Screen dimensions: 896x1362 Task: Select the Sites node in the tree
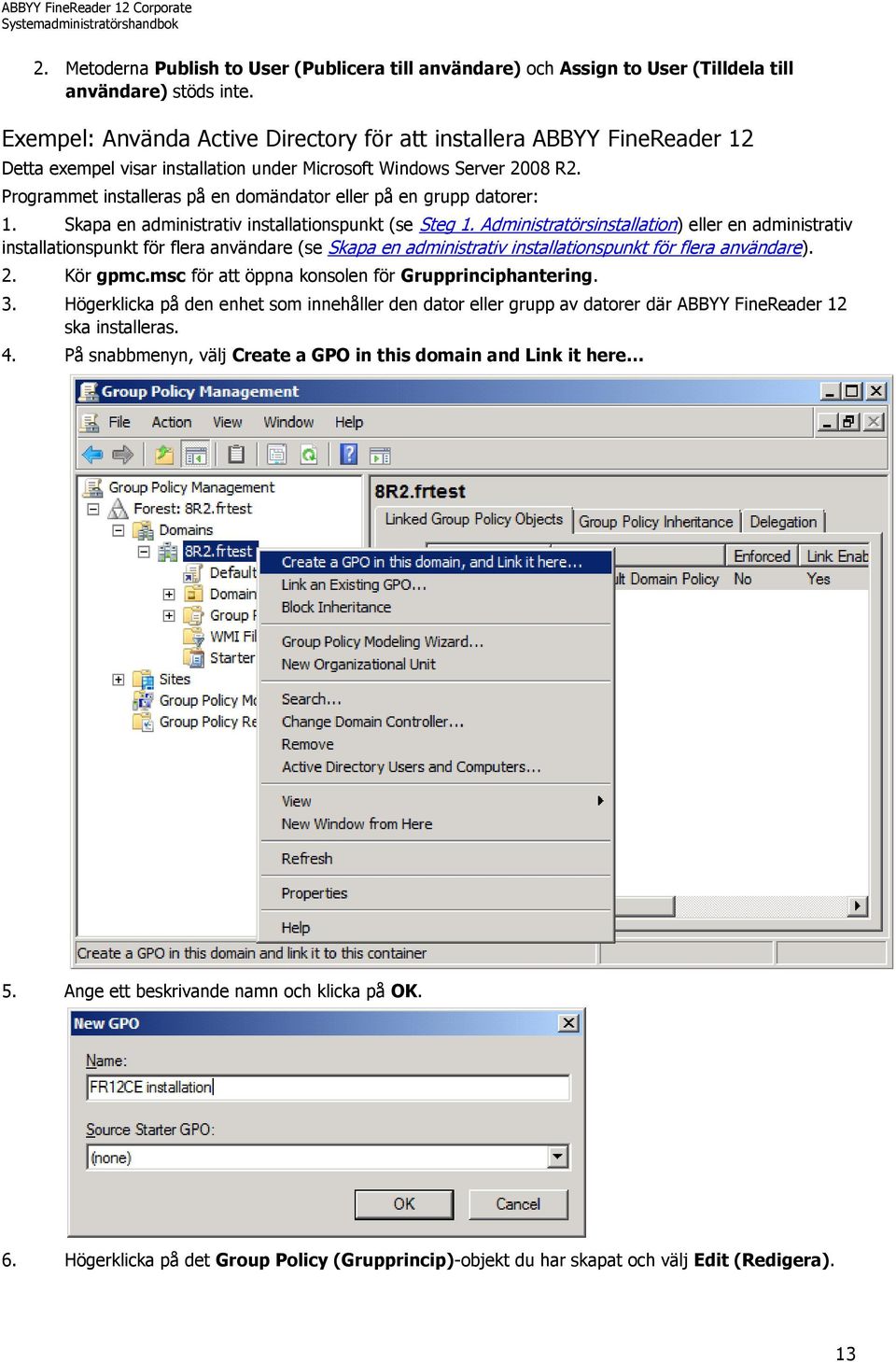[175, 680]
